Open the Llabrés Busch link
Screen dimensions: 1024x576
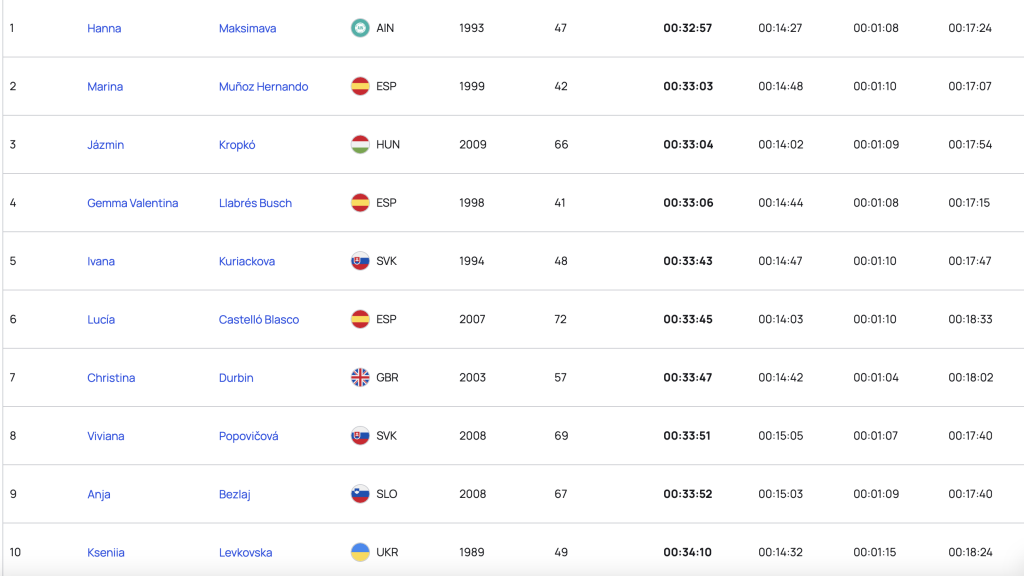click(255, 203)
